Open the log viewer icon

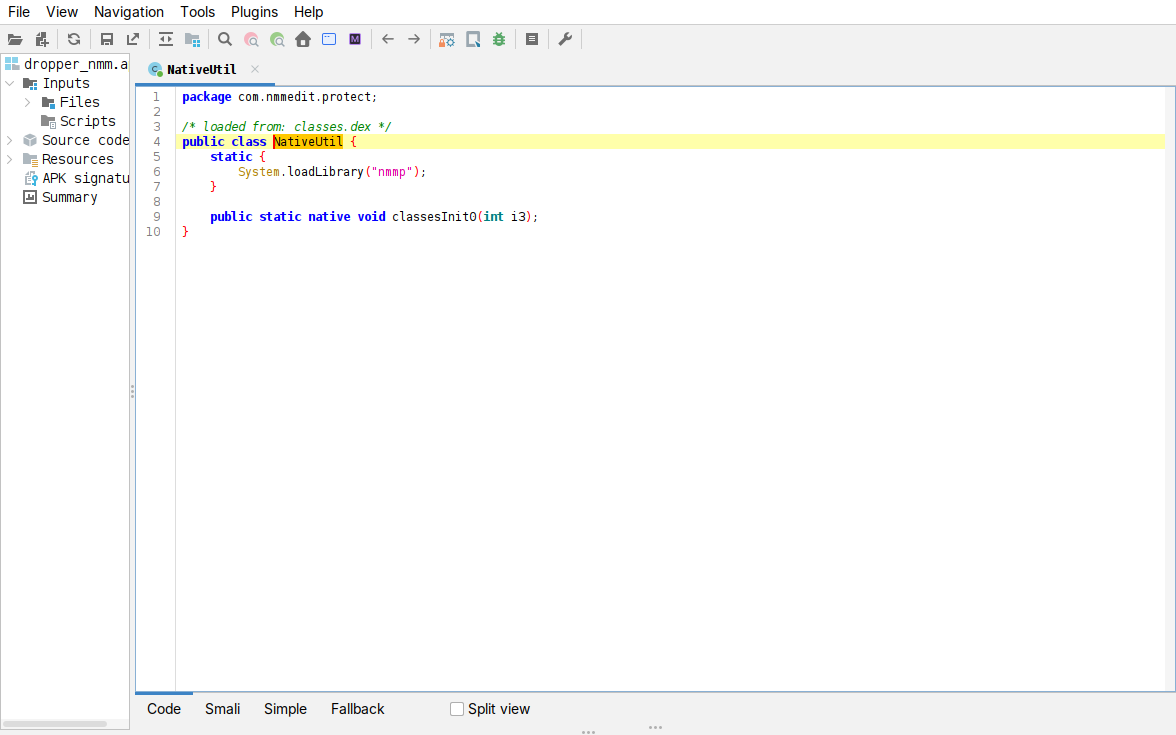pyautogui.click(x=532, y=40)
